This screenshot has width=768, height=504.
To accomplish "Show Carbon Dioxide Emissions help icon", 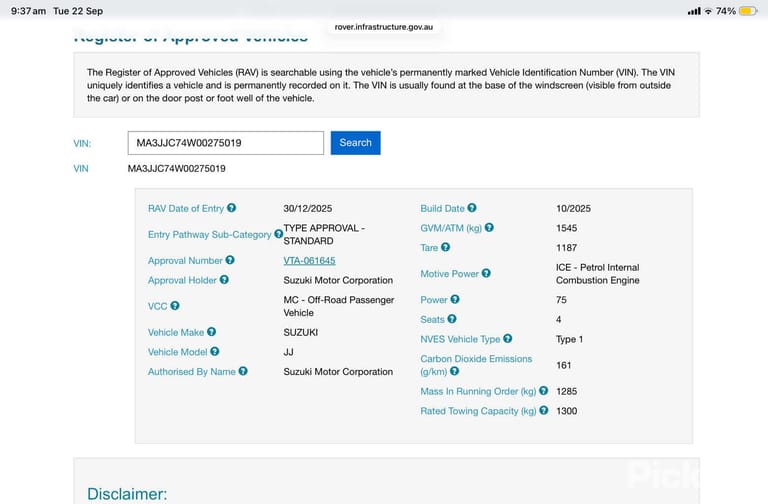I will 455,371.
